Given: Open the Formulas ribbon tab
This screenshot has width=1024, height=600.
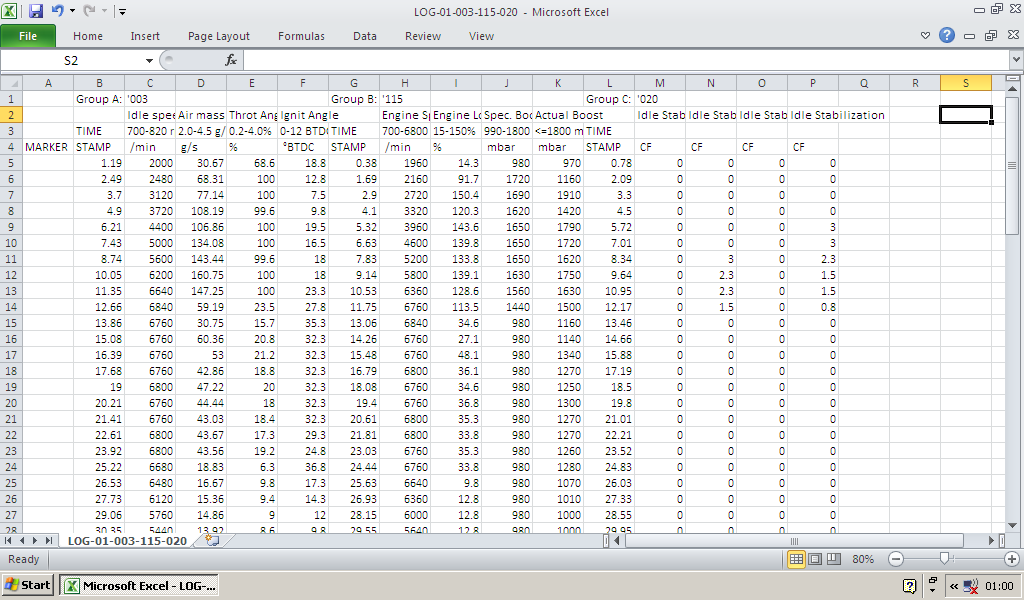Looking at the screenshot, I should (x=301, y=36).
